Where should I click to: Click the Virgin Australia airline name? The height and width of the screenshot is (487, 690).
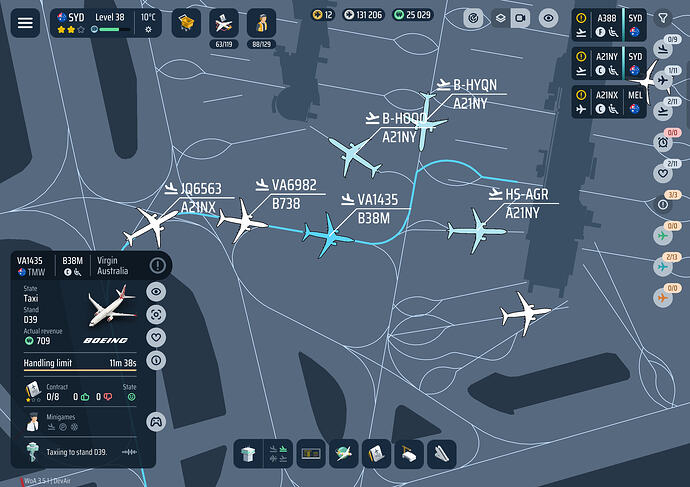[x=113, y=265]
